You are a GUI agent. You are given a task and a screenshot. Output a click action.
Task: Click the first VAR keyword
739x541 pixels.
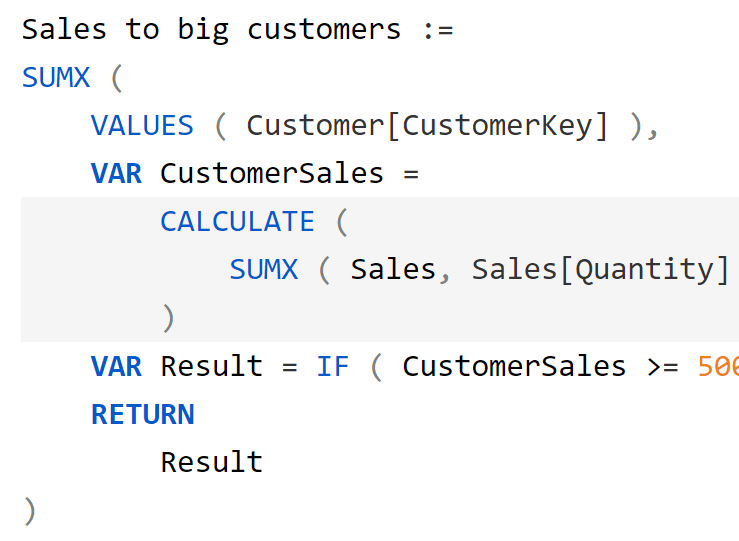point(116,174)
